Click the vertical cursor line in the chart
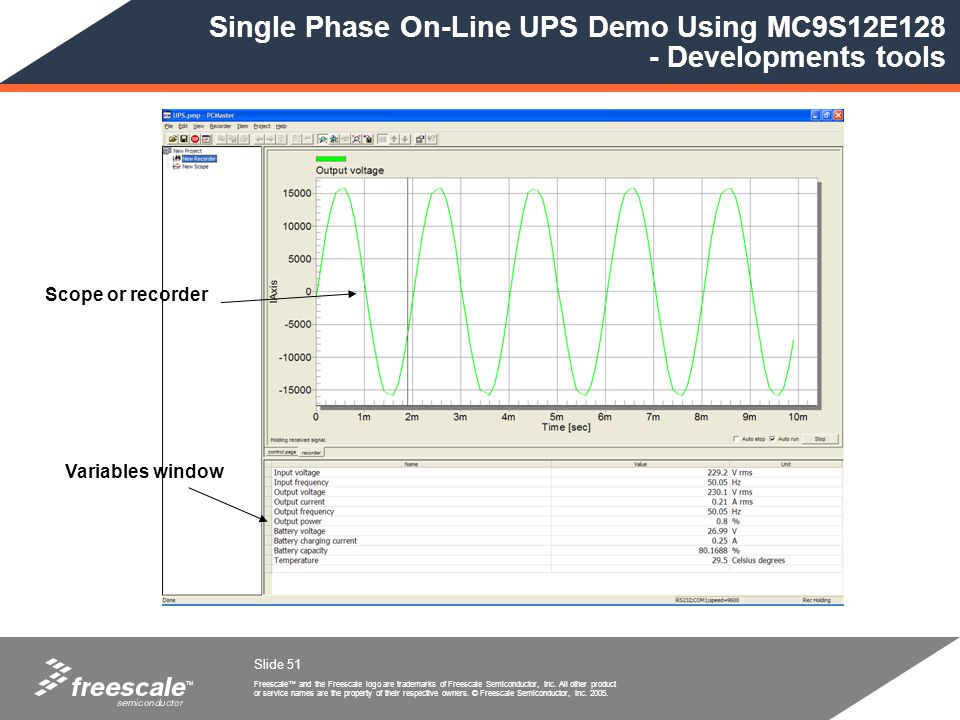 [x=408, y=291]
